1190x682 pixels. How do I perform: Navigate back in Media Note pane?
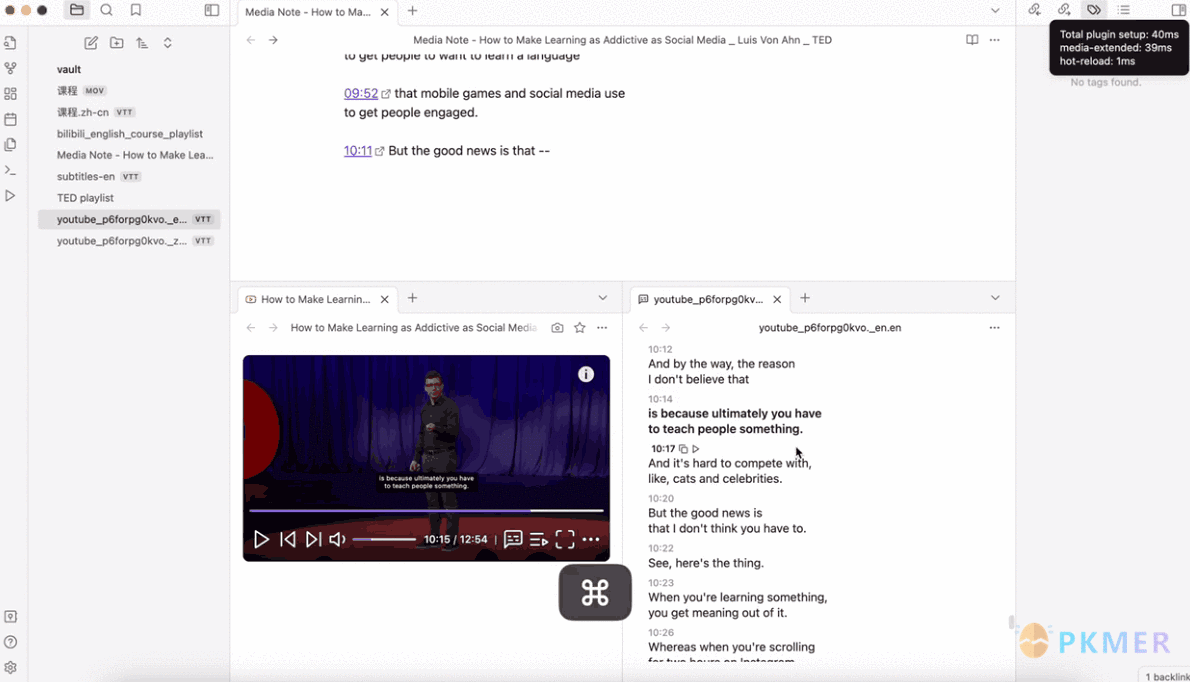tap(251, 39)
